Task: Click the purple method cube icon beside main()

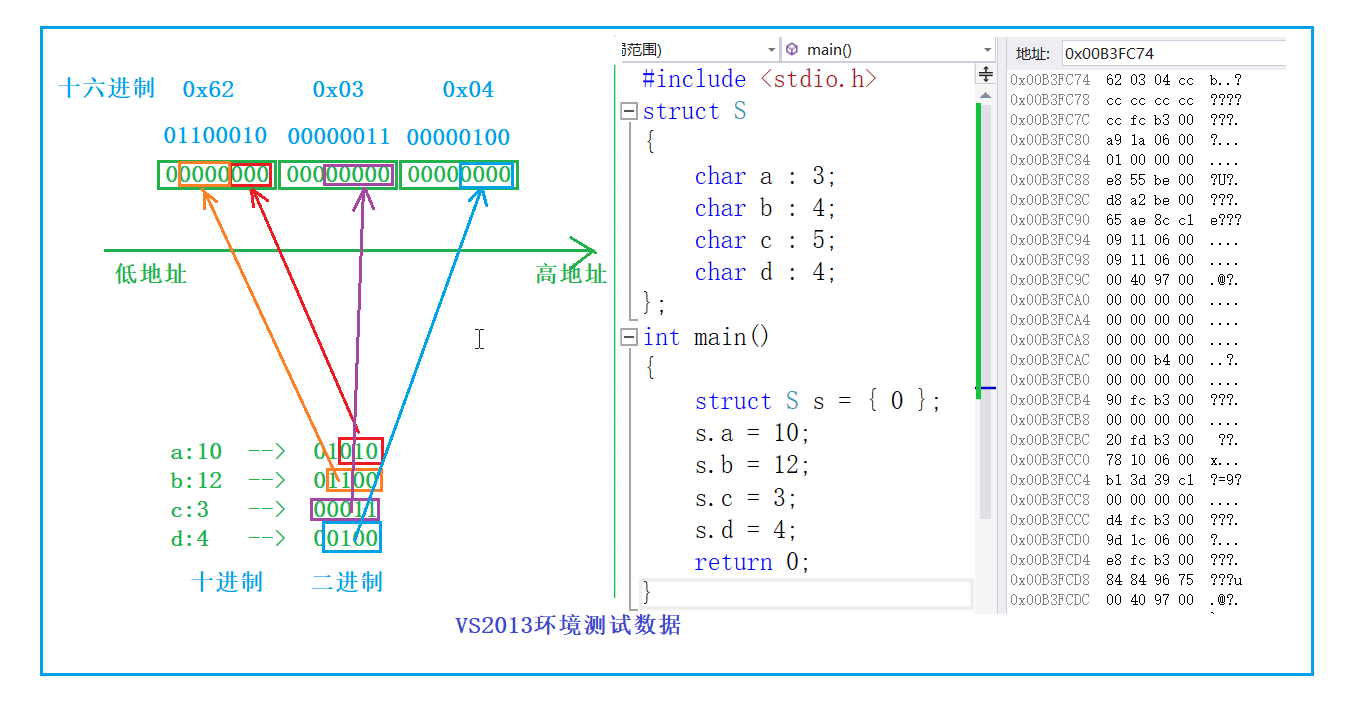Action: coord(790,48)
